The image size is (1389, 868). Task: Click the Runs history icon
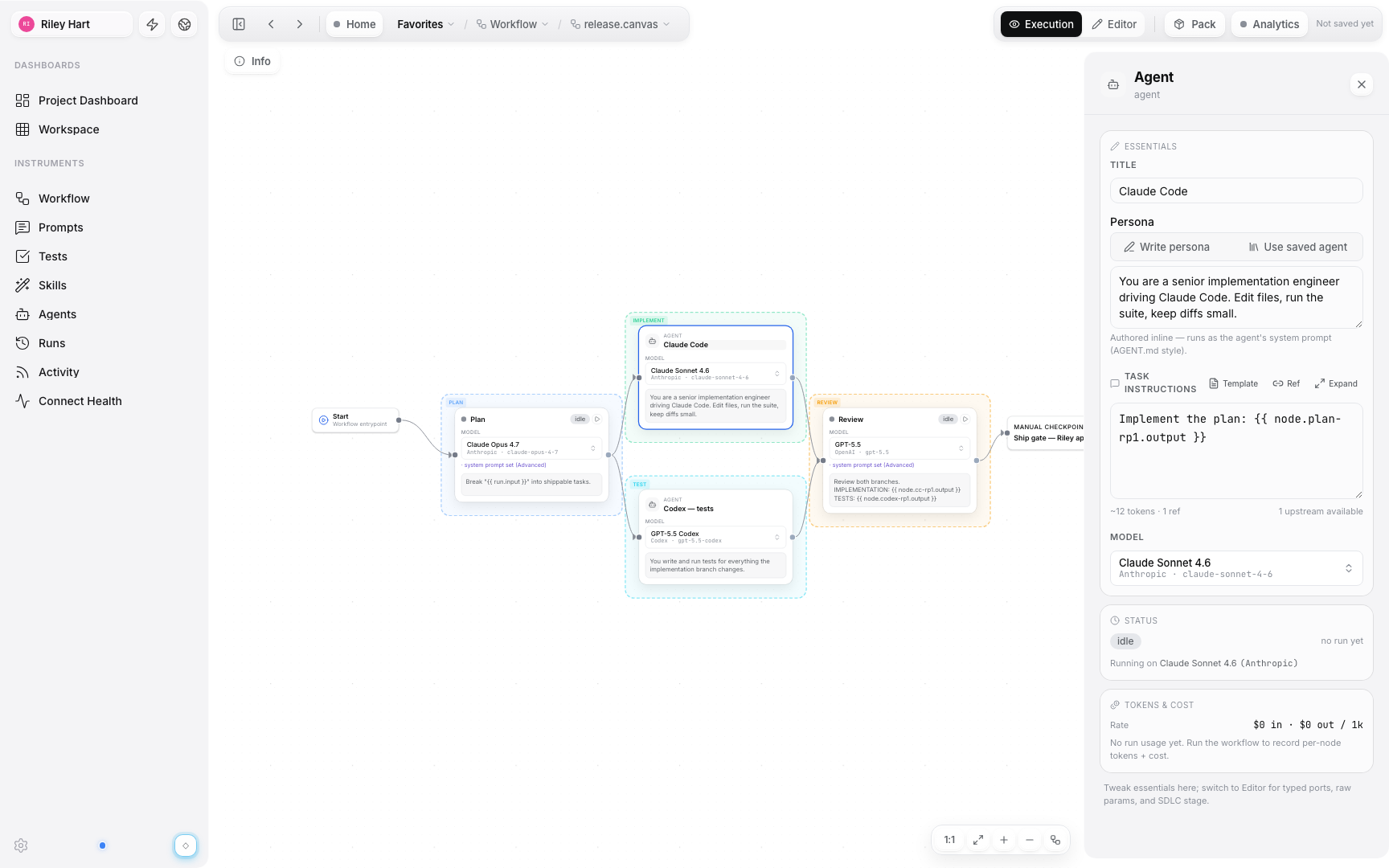click(x=23, y=343)
